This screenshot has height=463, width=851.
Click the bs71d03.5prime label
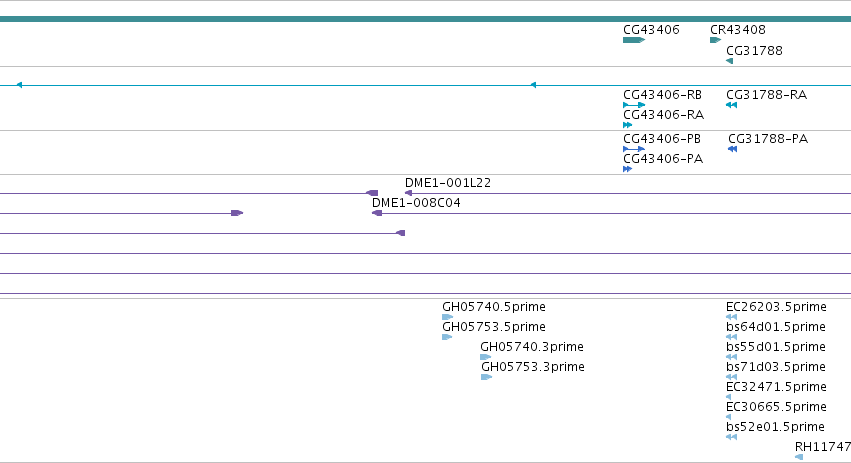(x=776, y=367)
